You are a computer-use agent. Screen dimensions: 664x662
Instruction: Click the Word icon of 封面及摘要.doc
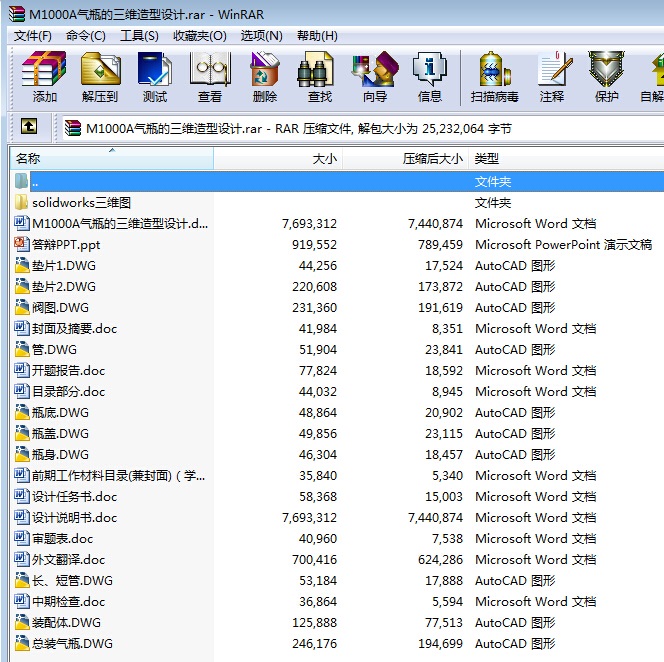tap(22, 328)
